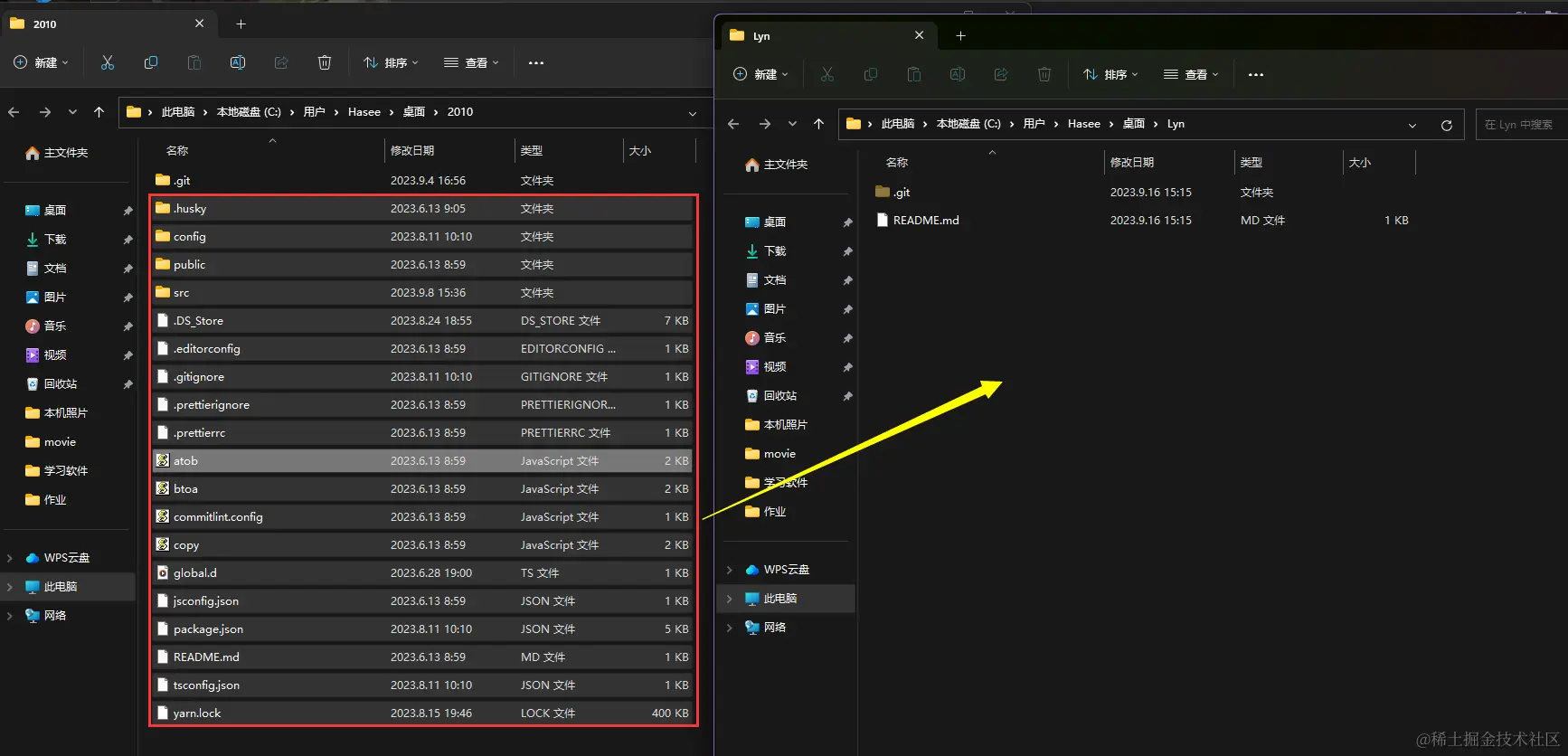Click the Cut icon in Lyn window toolbar
This screenshot has width=1568, height=756.
[x=827, y=74]
